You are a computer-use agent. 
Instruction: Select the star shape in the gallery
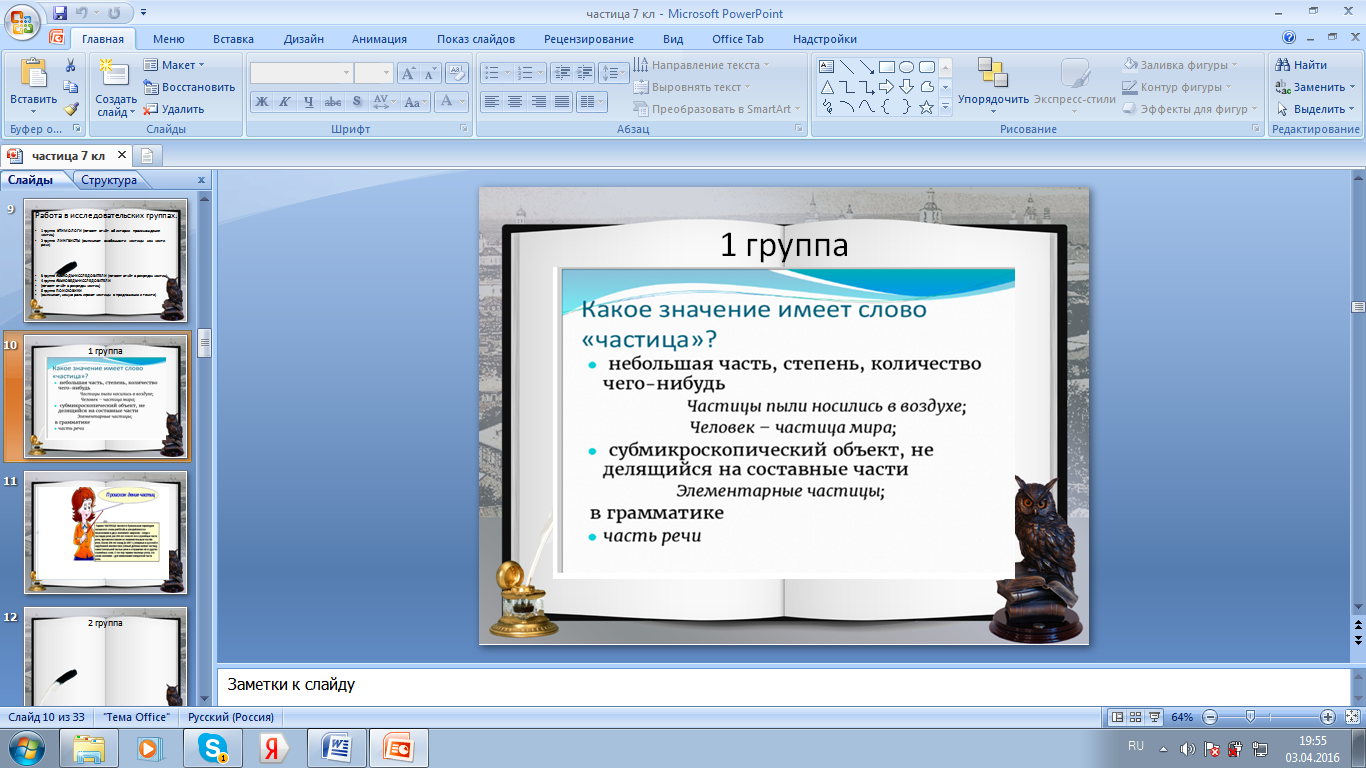(927, 107)
